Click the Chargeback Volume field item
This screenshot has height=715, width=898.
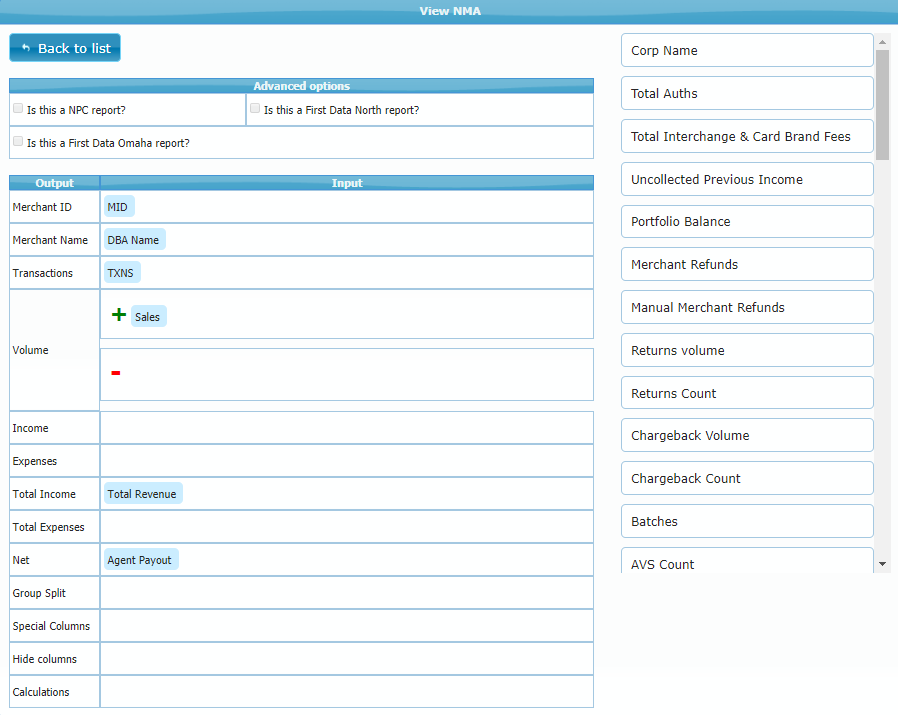(x=746, y=436)
